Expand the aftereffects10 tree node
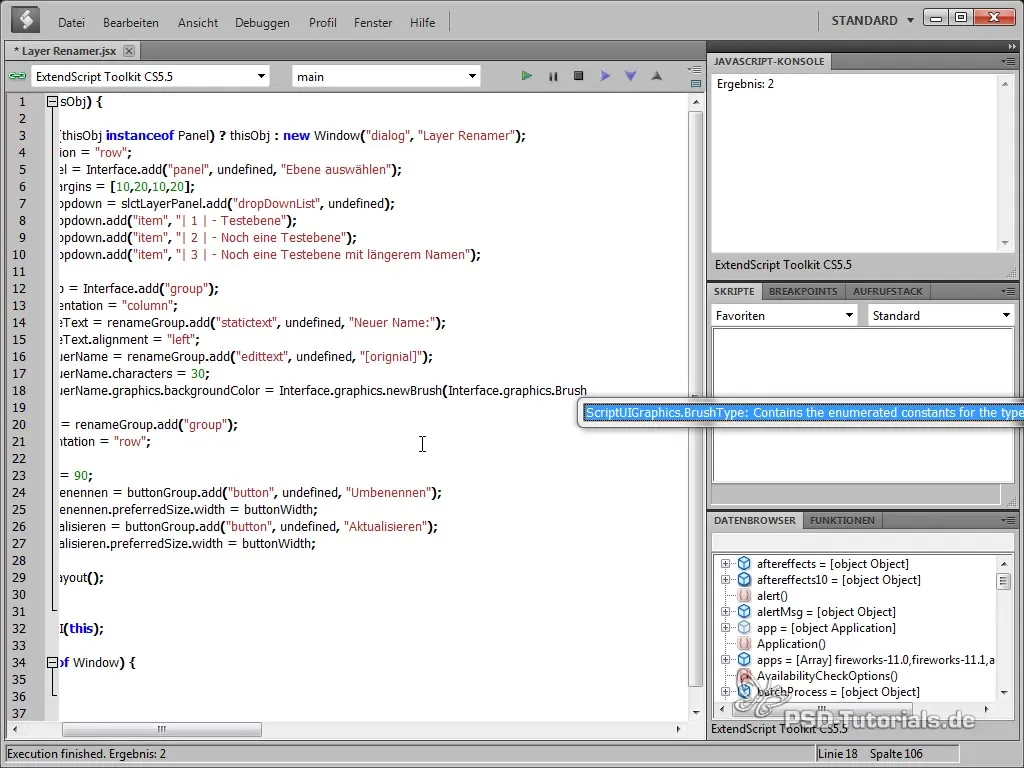 (725, 579)
